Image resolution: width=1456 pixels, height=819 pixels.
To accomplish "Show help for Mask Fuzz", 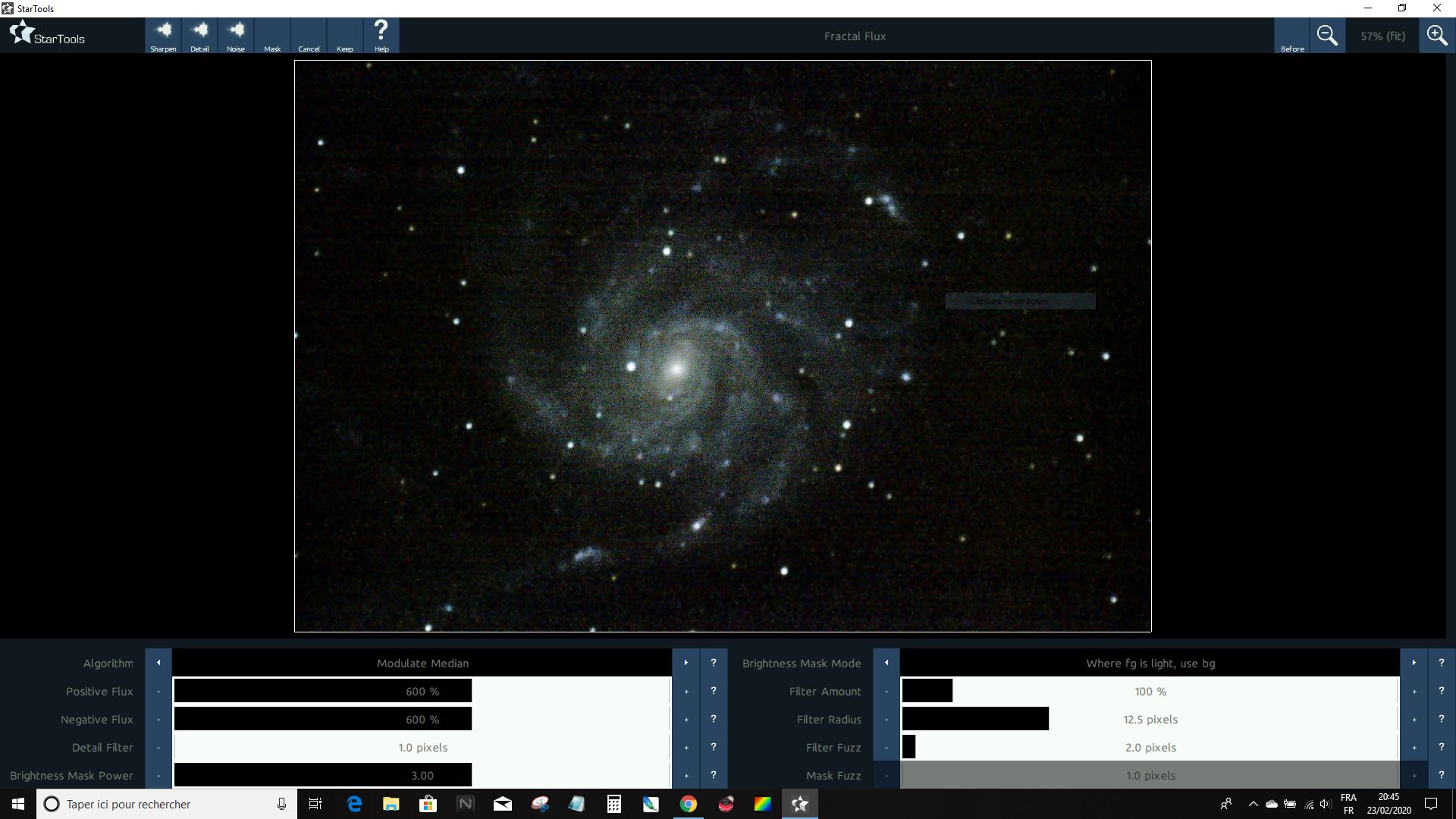I will coord(1442,775).
